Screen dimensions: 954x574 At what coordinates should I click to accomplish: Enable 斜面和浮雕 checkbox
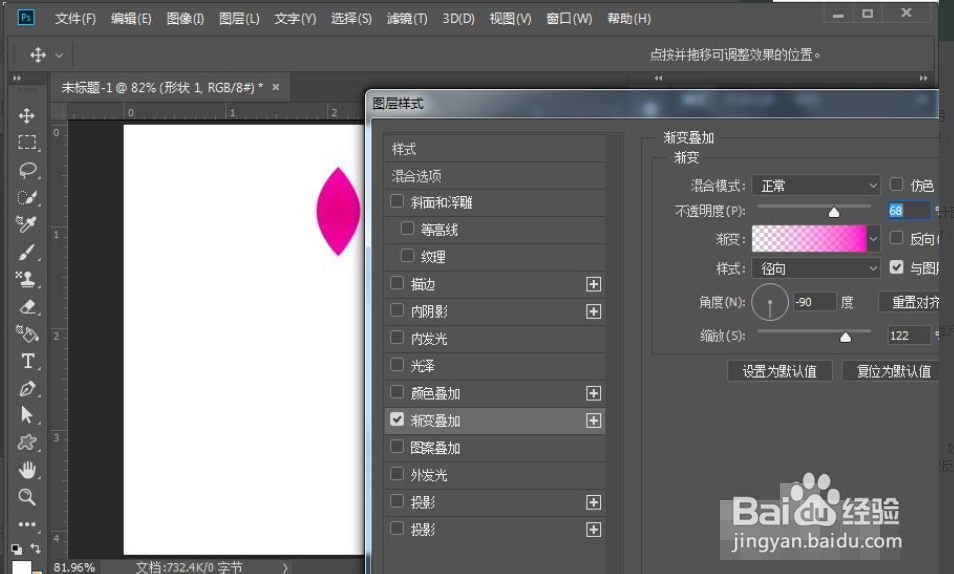click(x=397, y=201)
